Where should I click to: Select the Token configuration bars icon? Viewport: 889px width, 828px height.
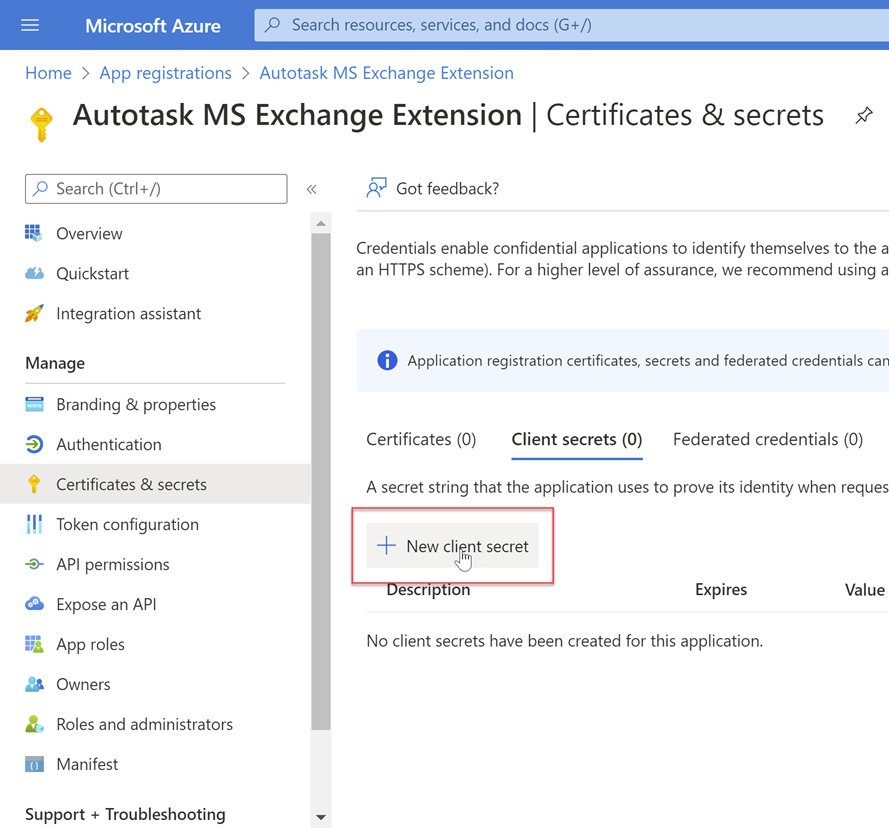pos(34,524)
